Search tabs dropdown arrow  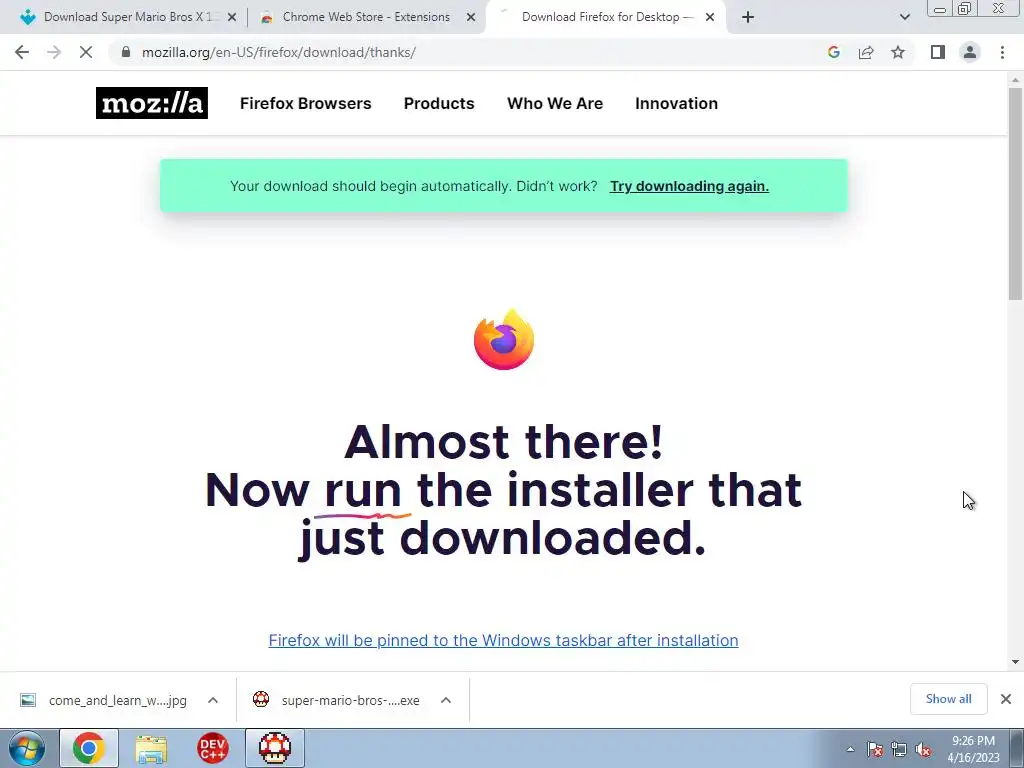904,17
